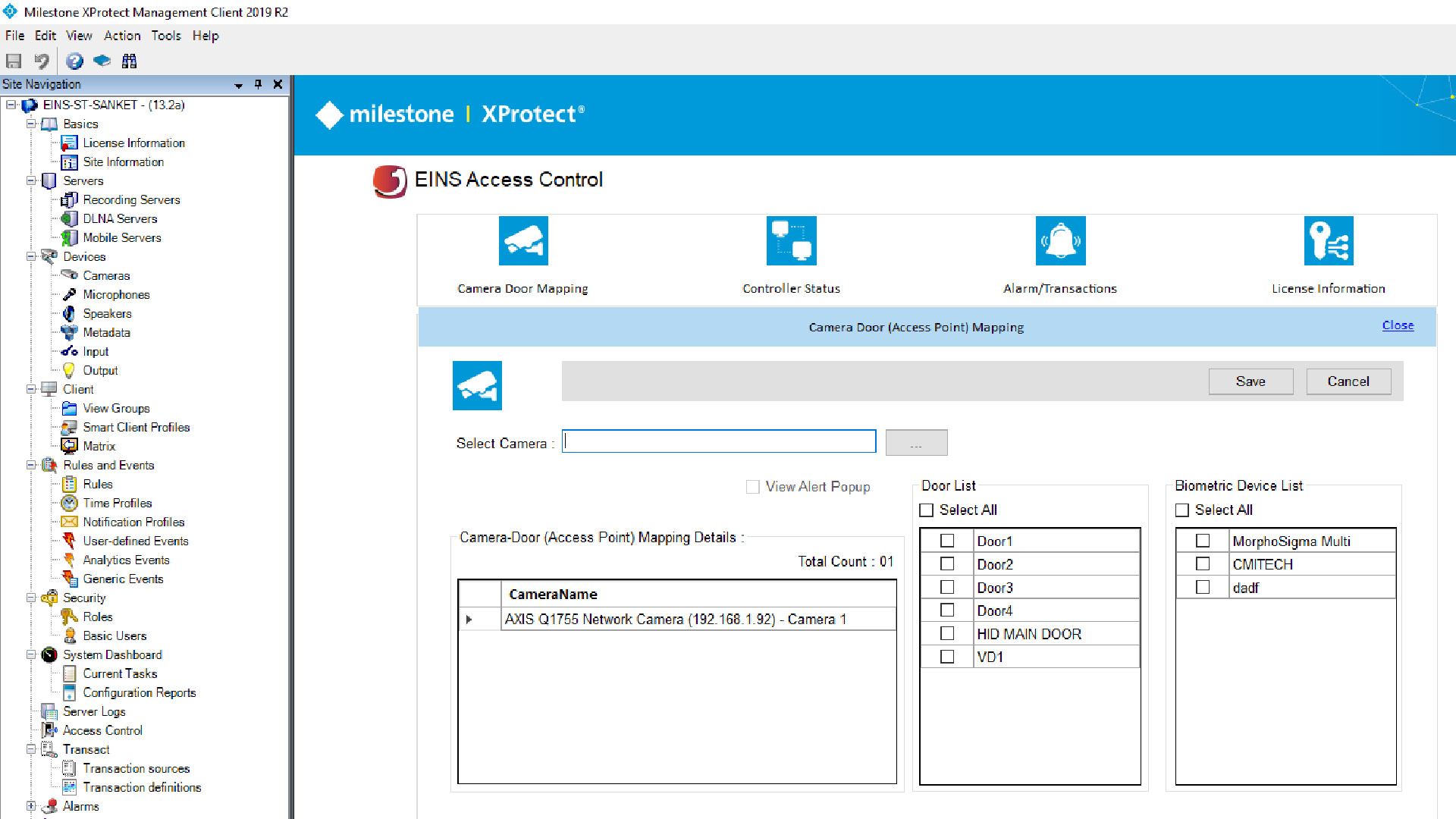Screen dimensions: 1456x819
Task: Click the binoculars search toolbar icon
Action: [x=130, y=61]
